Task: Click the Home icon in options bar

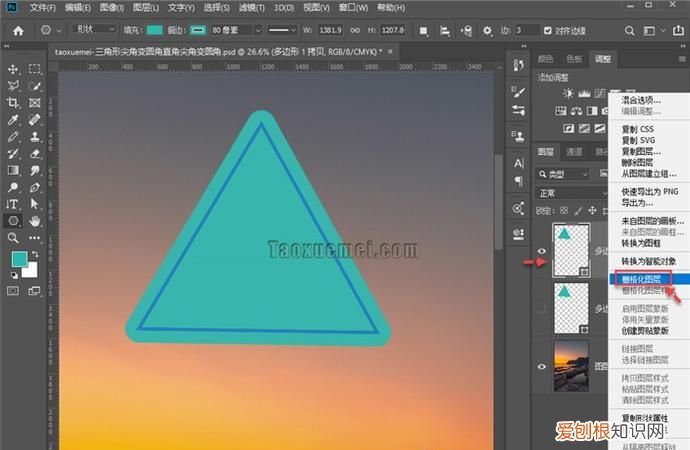Action: (x=16, y=30)
